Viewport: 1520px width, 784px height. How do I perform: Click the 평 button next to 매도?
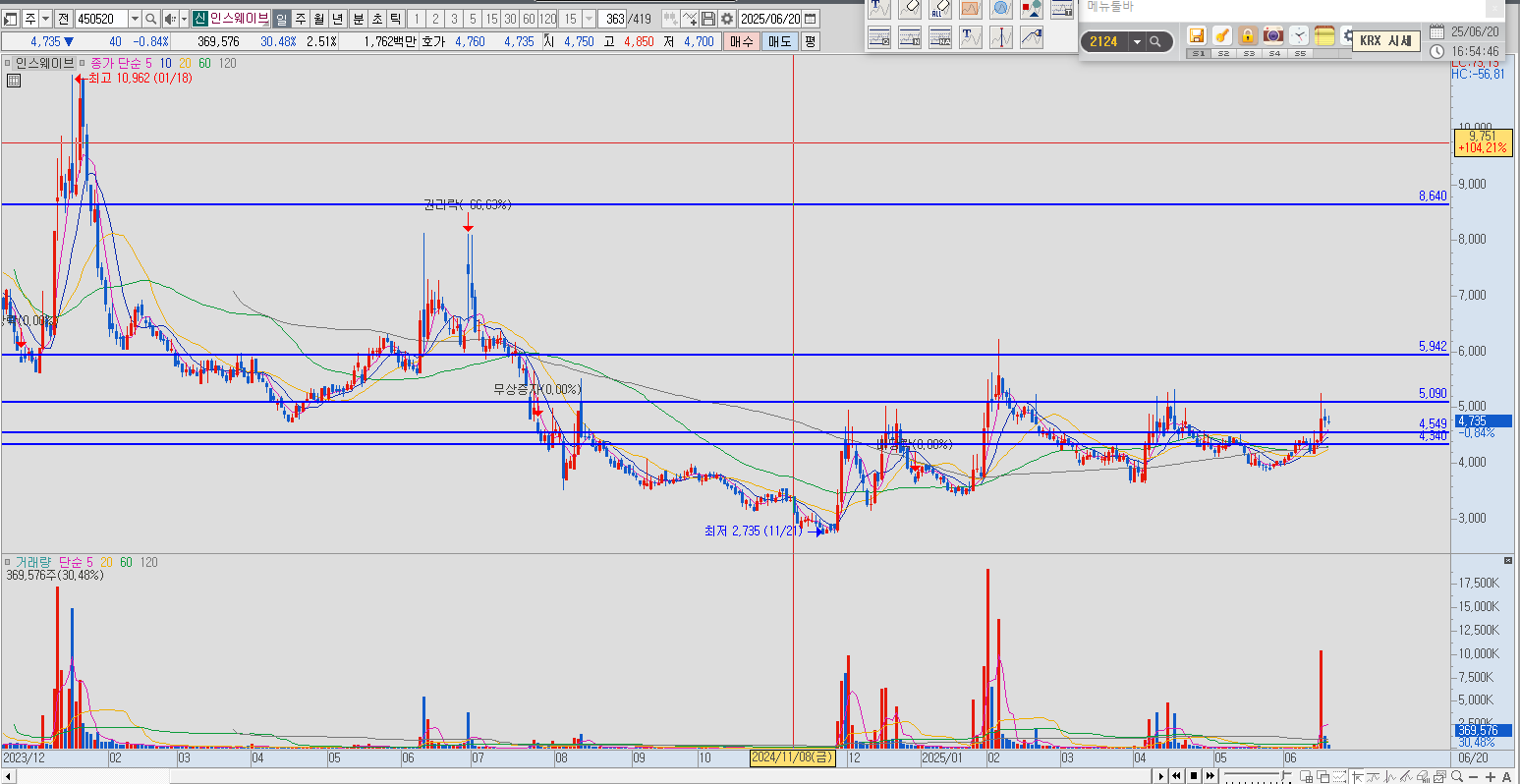tap(810, 41)
